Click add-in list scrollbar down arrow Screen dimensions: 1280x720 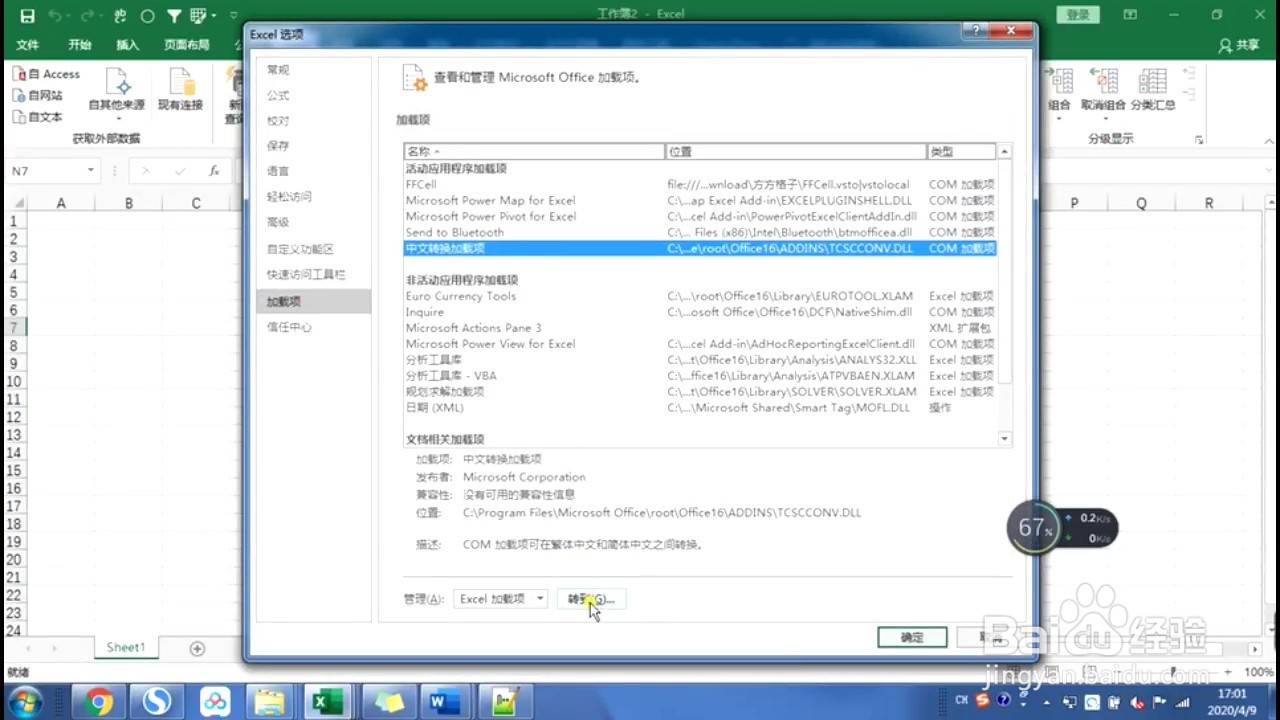[1005, 439]
